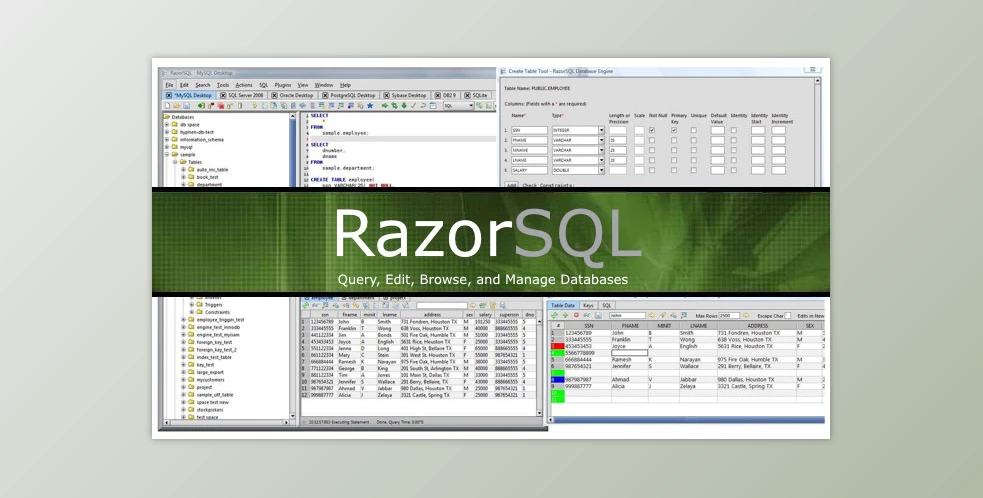This screenshot has height=498, width=983.
Task: Click the blue star favorites icon
Action: (370, 106)
